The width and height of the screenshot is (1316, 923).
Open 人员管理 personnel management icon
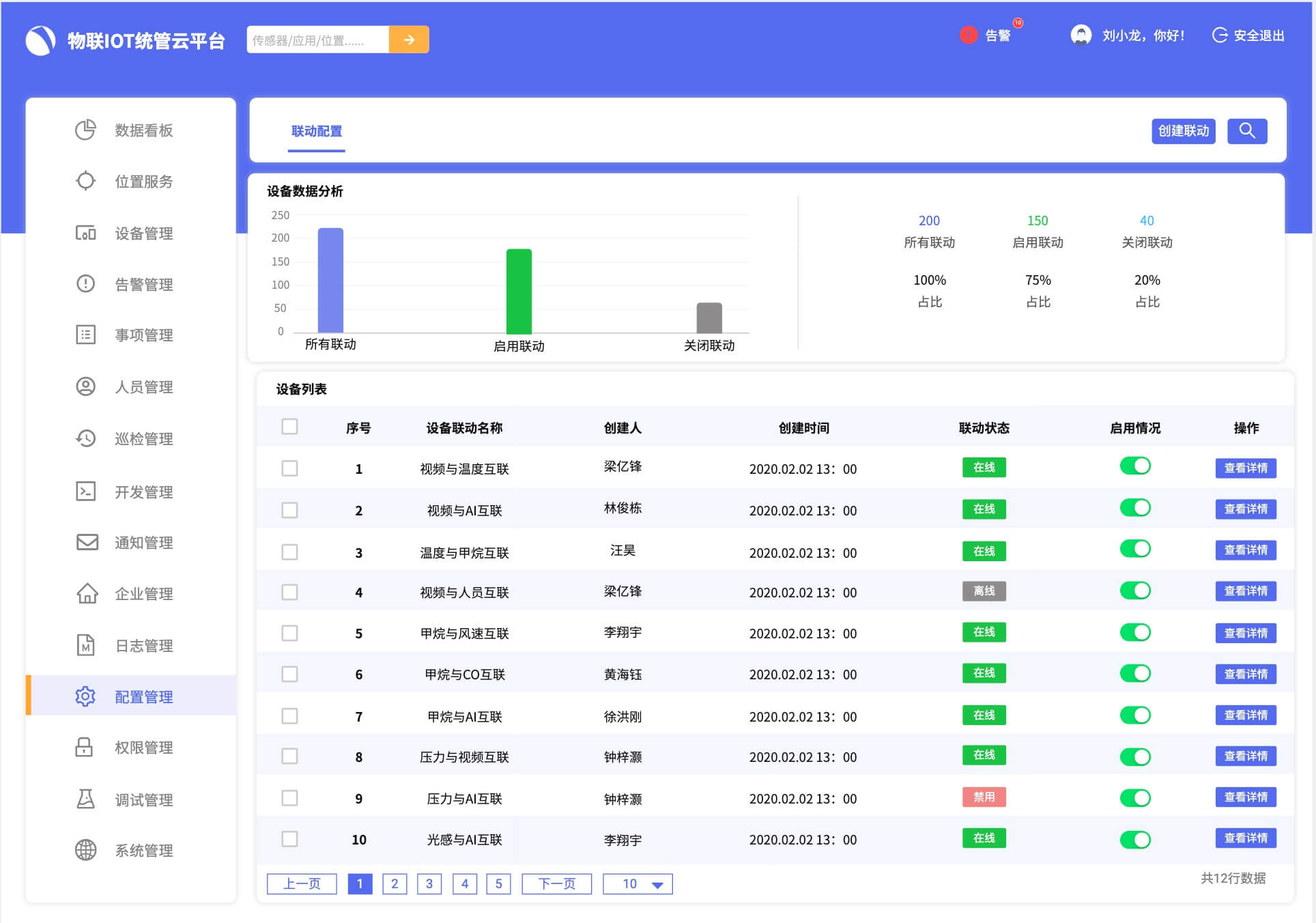coord(85,386)
